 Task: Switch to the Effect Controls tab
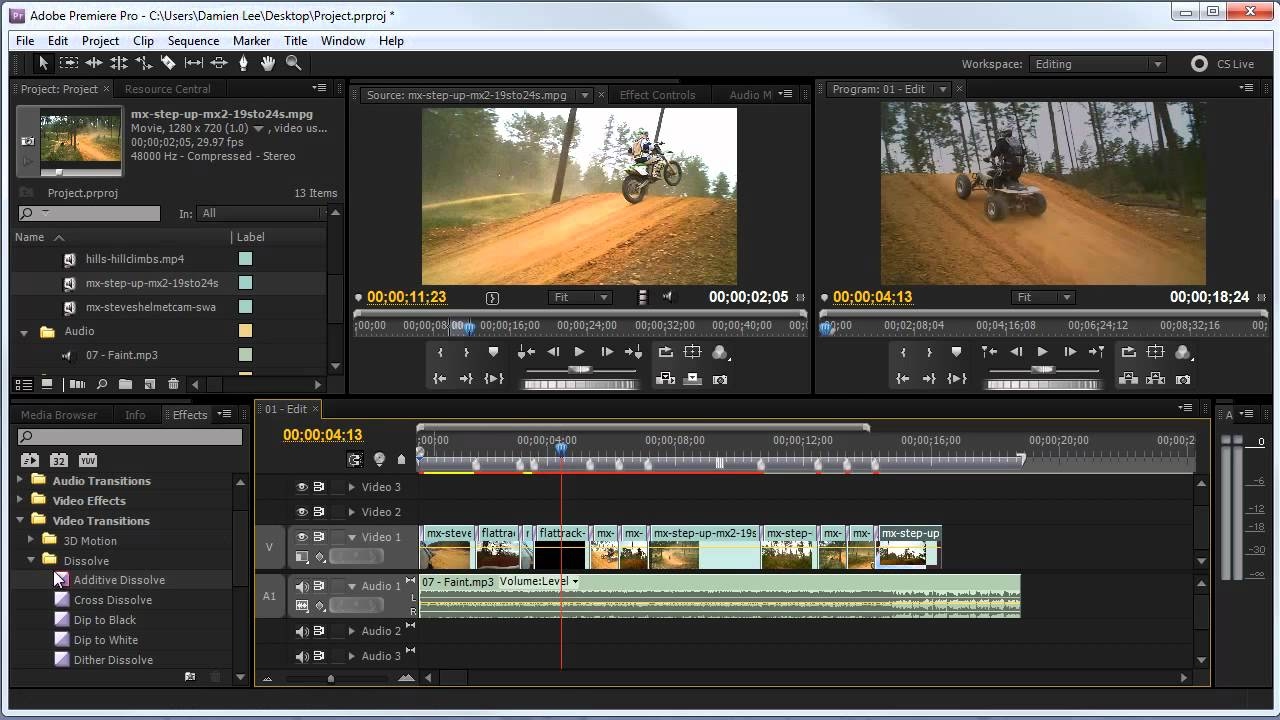pos(657,95)
